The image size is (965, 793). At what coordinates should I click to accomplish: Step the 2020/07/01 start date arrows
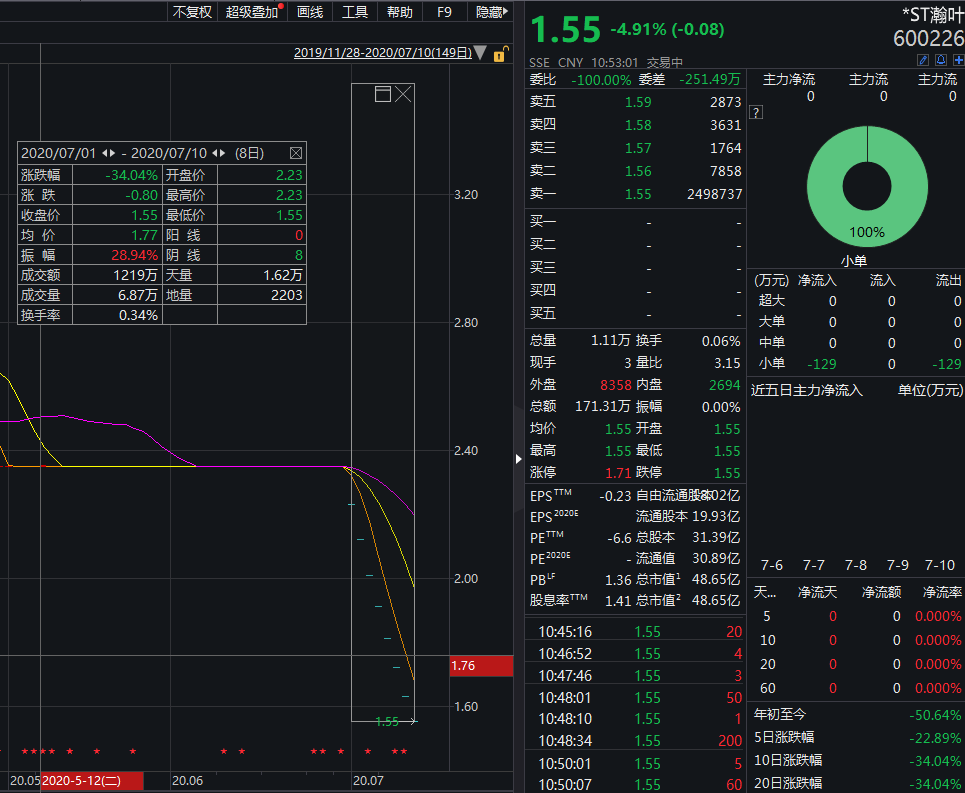108,153
